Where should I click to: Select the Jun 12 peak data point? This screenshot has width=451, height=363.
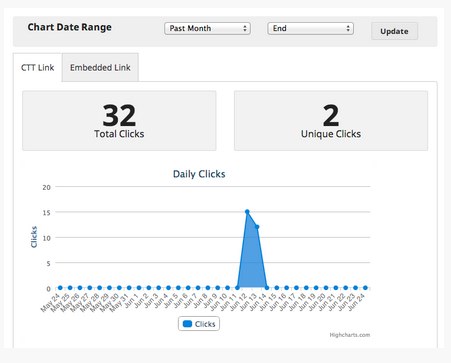(247, 212)
